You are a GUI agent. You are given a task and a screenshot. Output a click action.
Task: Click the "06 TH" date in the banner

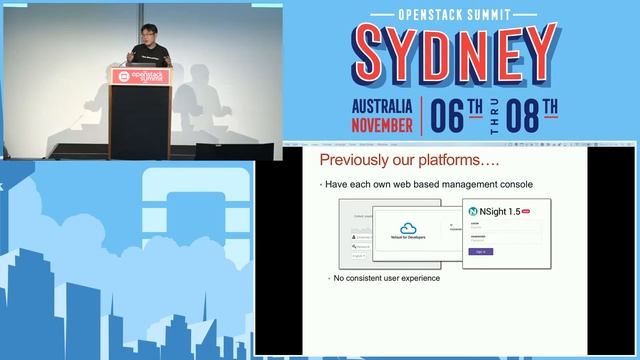tap(456, 116)
